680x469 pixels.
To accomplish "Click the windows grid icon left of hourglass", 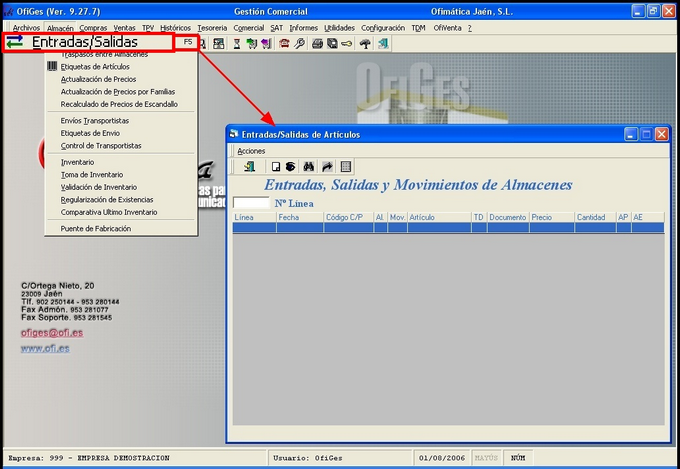I will 219,43.
